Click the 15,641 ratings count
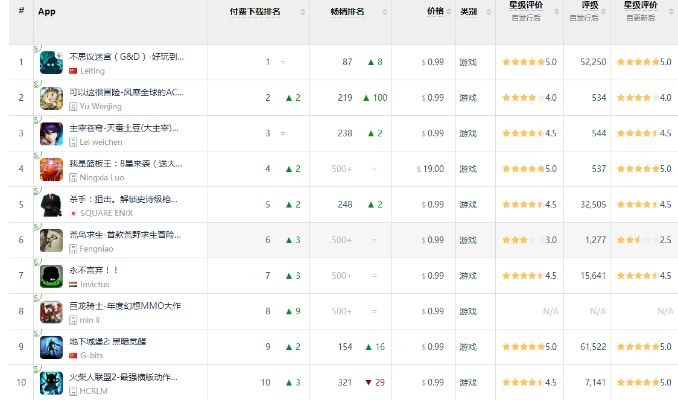The image size is (678, 400). (x=593, y=276)
